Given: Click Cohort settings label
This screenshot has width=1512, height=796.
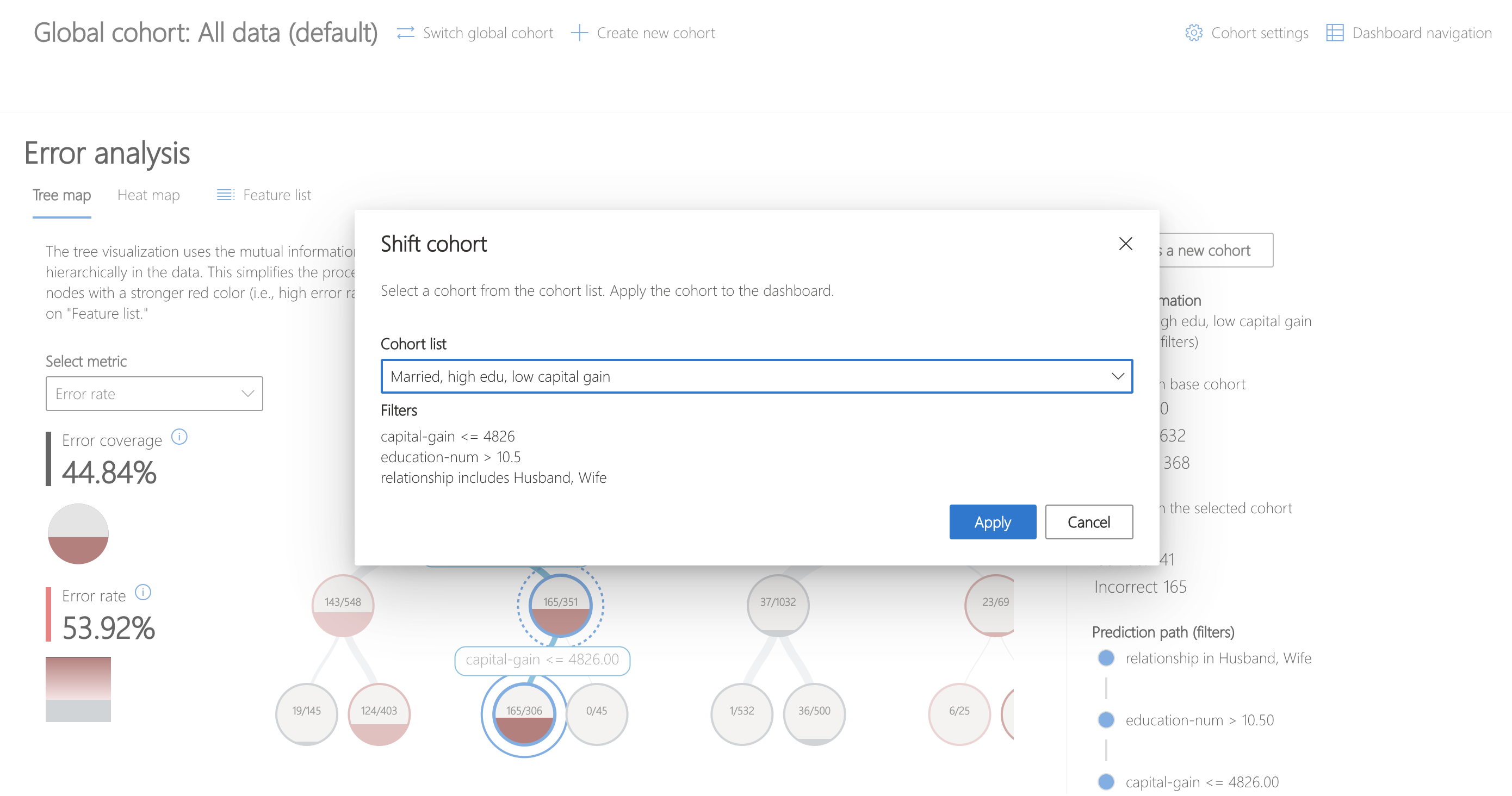Looking at the screenshot, I should 1260,33.
